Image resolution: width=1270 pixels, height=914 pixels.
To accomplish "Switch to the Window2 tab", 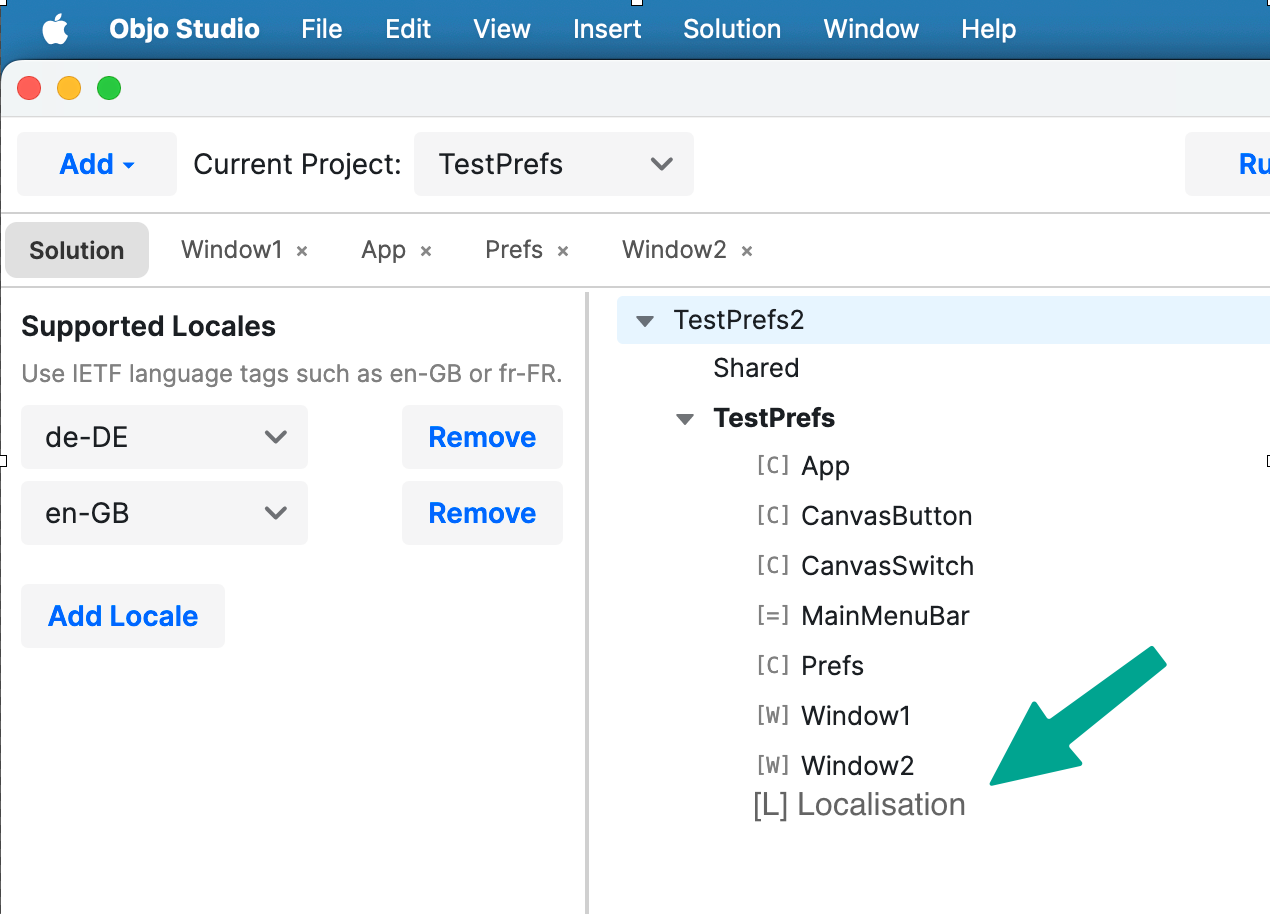I will click(x=674, y=250).
